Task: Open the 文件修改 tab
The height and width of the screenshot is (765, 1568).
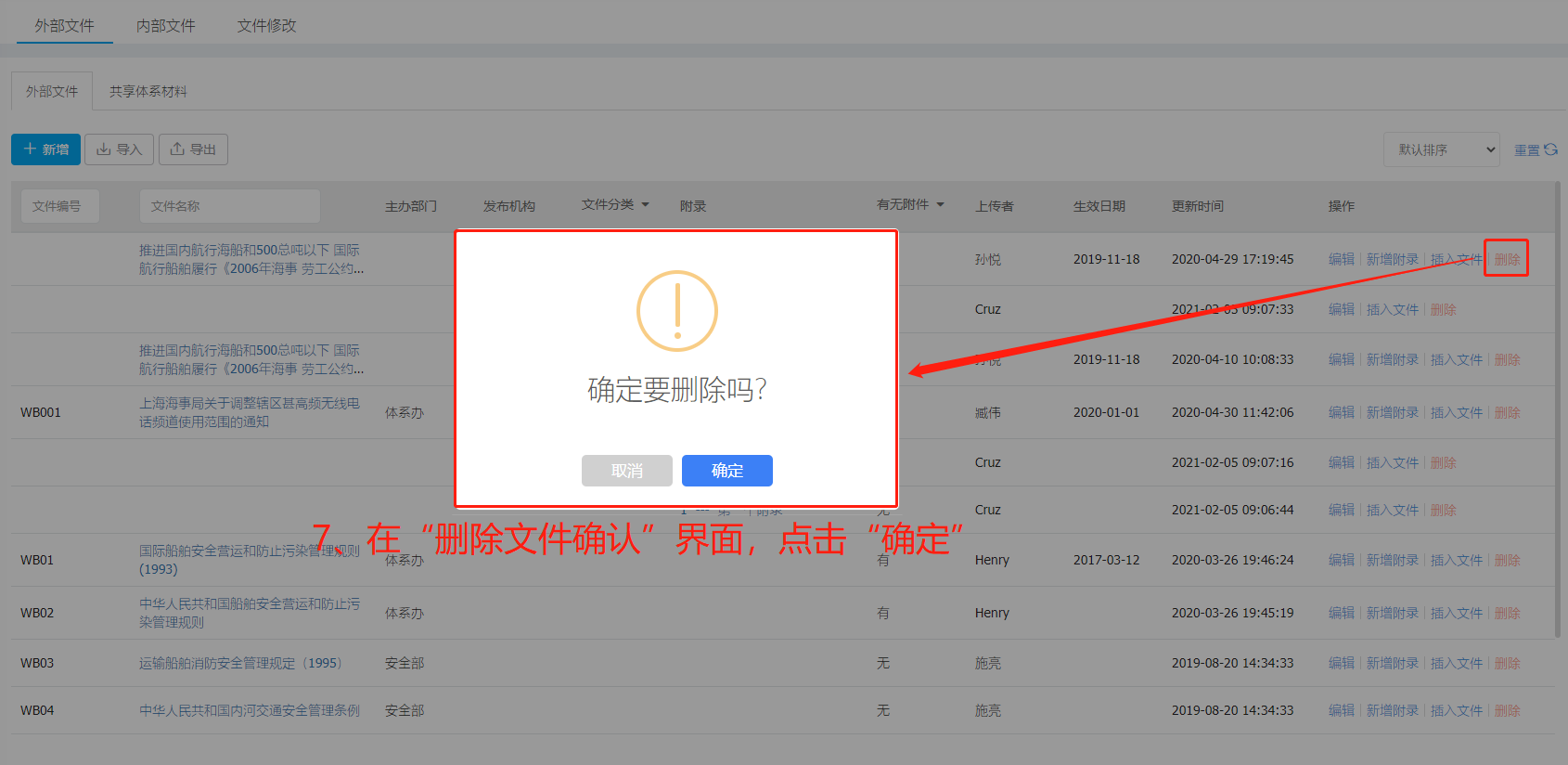Action: click(266, 25)
